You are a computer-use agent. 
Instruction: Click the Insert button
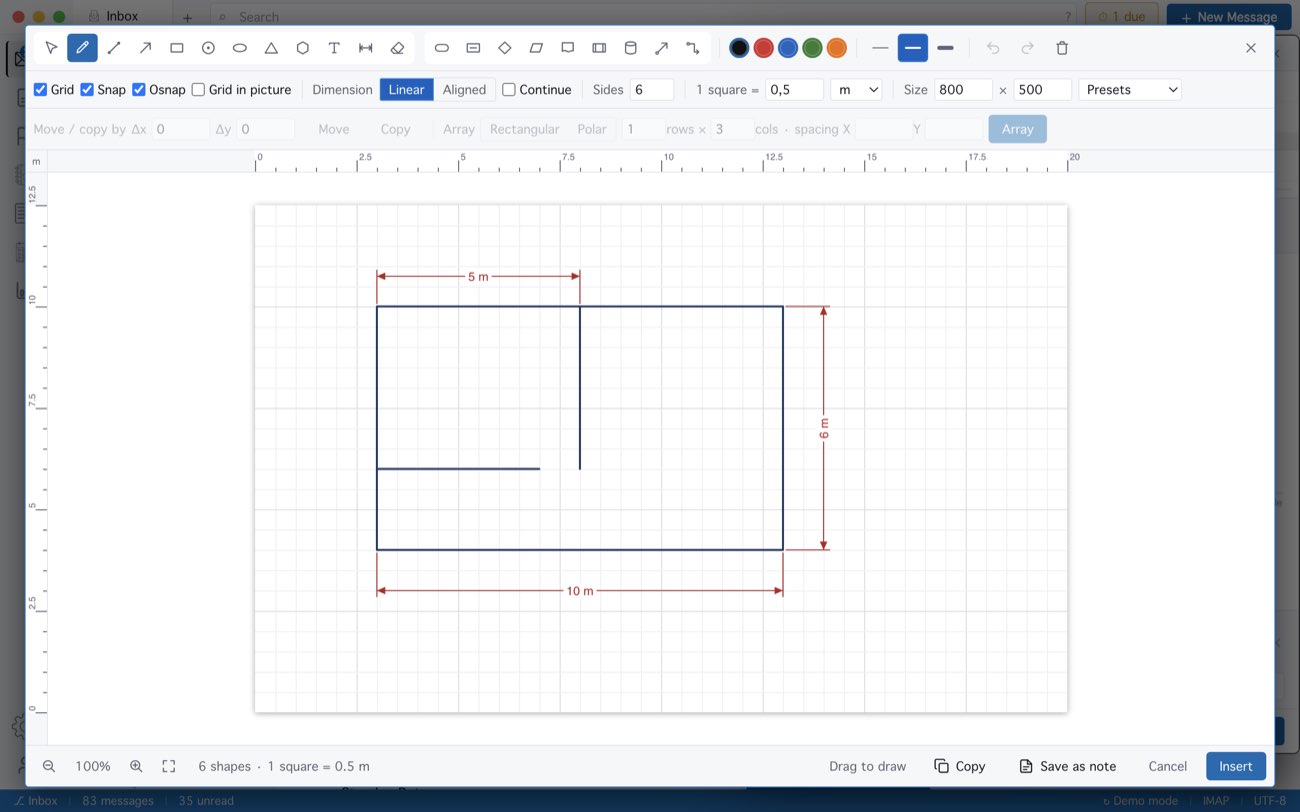(1236, 766)
